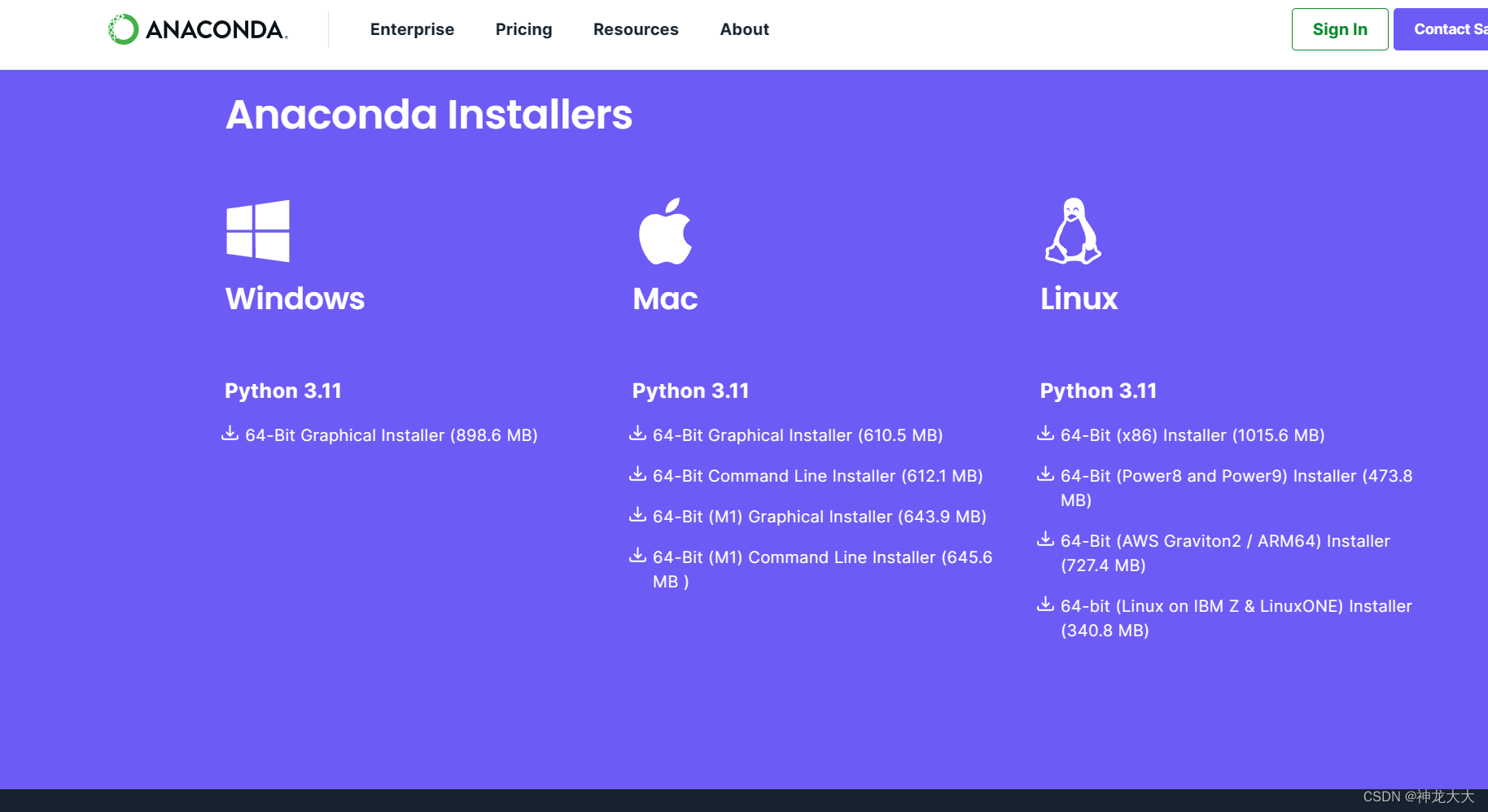Screen dimensions: 1488x812
Task: Click download icon for Mac 612.1 MB Command Line Installer
Action: (x=638, y=474)
